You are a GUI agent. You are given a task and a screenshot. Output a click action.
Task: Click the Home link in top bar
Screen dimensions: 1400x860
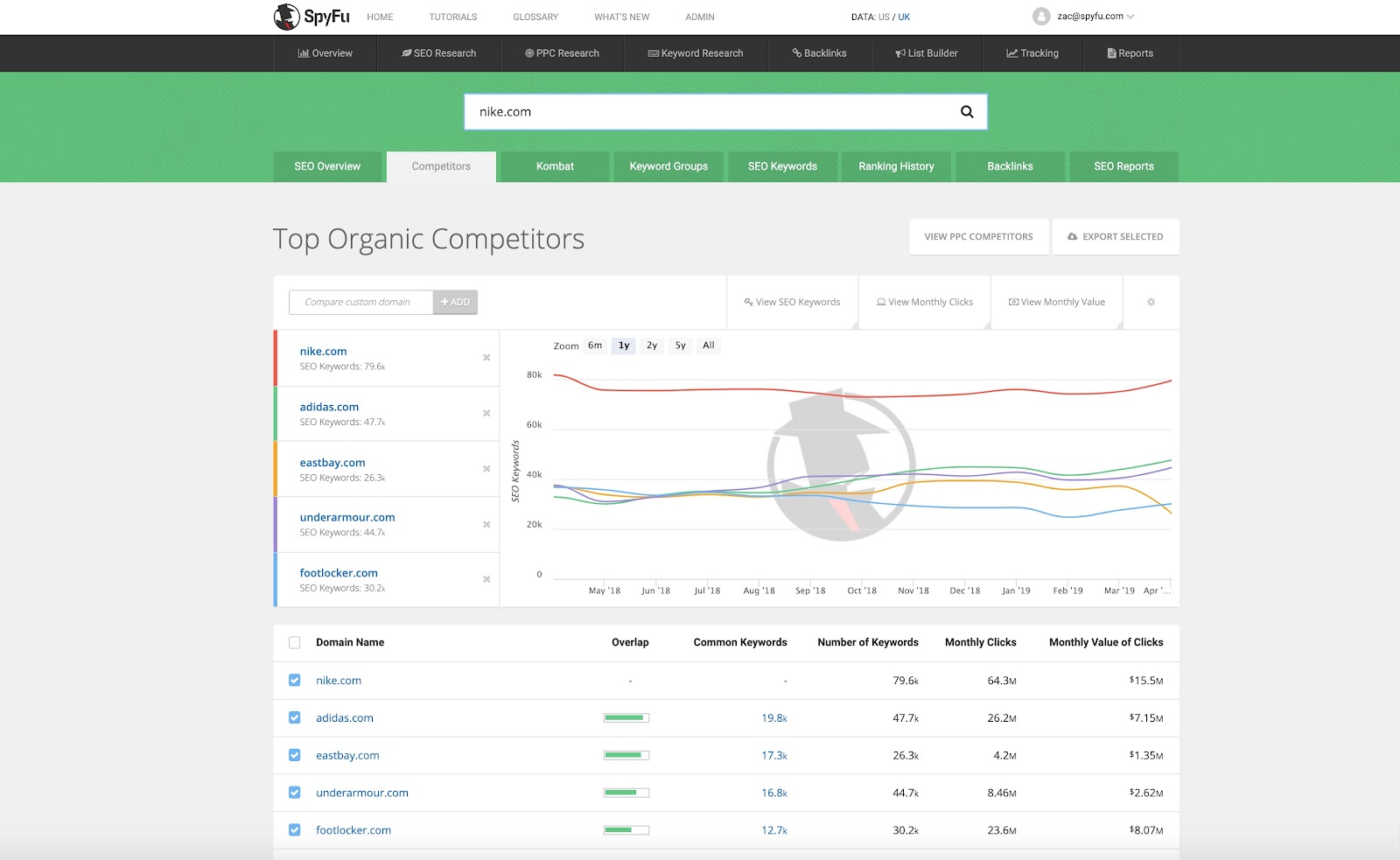pos(380,17)
